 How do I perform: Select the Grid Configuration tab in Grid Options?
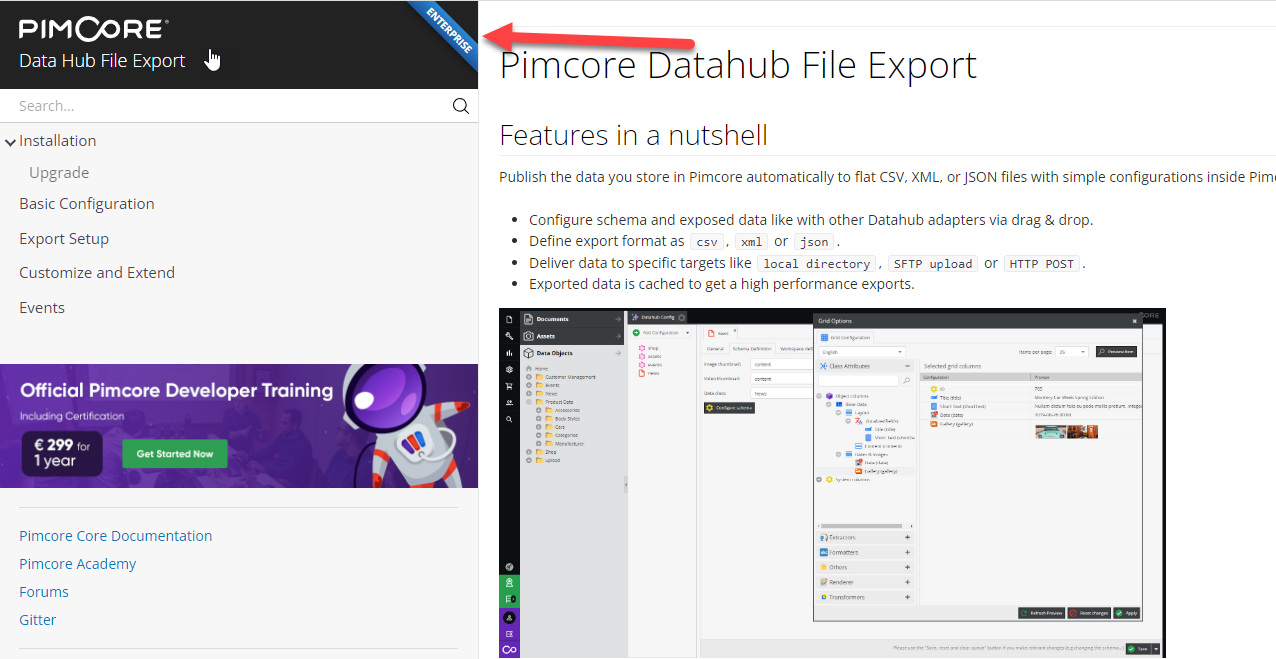click(x=845, y=337)
